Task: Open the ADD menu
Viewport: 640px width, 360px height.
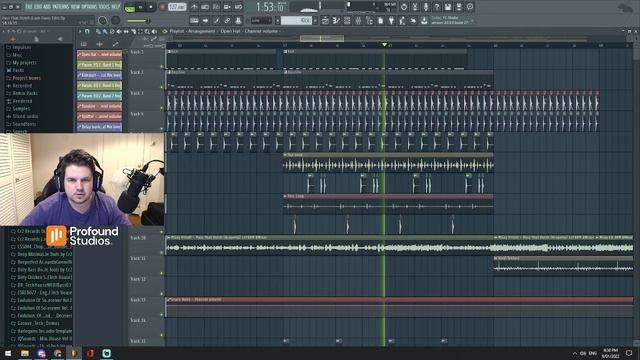Action: point(47,7)
